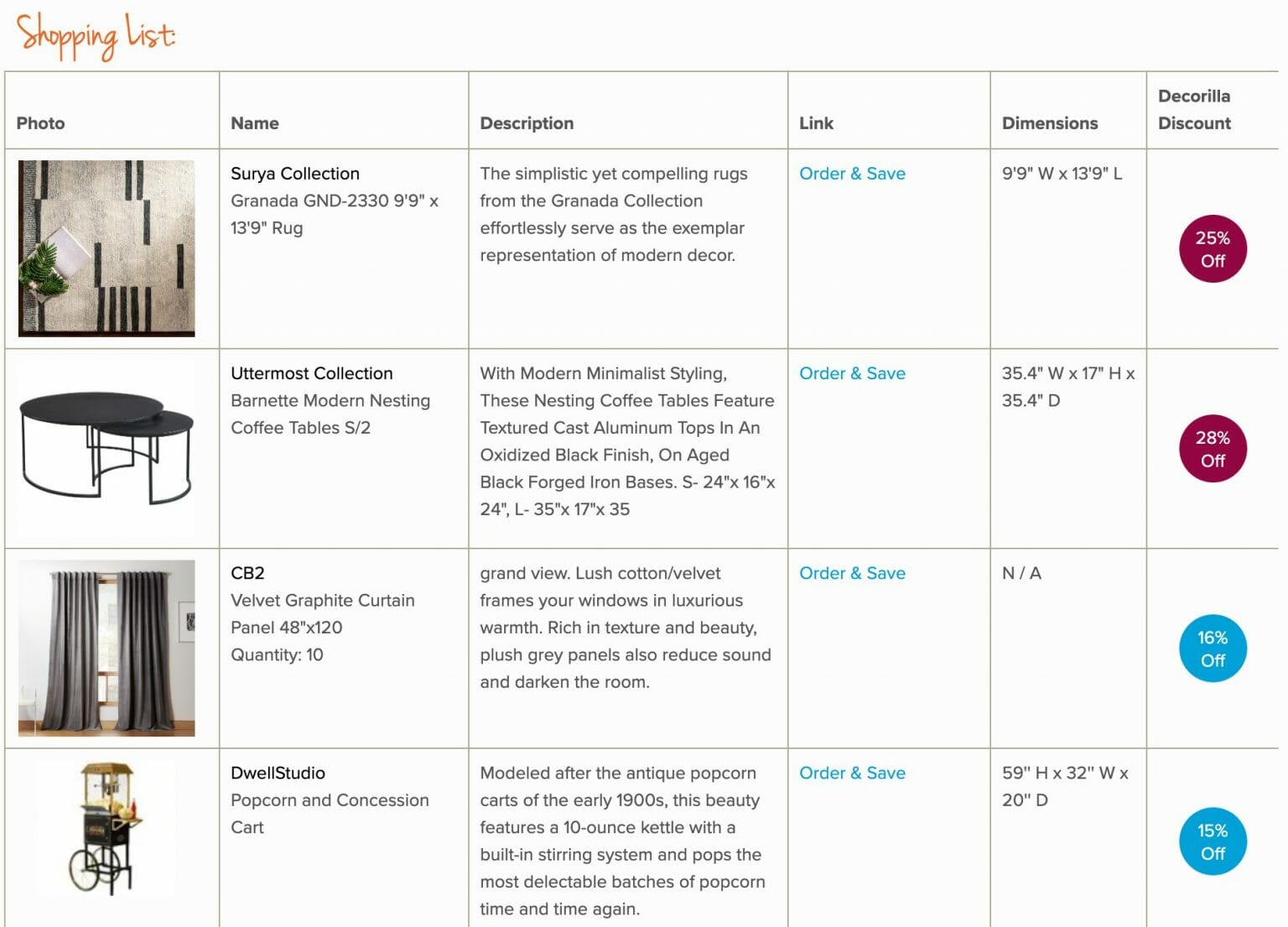Click the Shopping List heading
This screenshot has height=927, width=1288.
[x=96, y=35]
